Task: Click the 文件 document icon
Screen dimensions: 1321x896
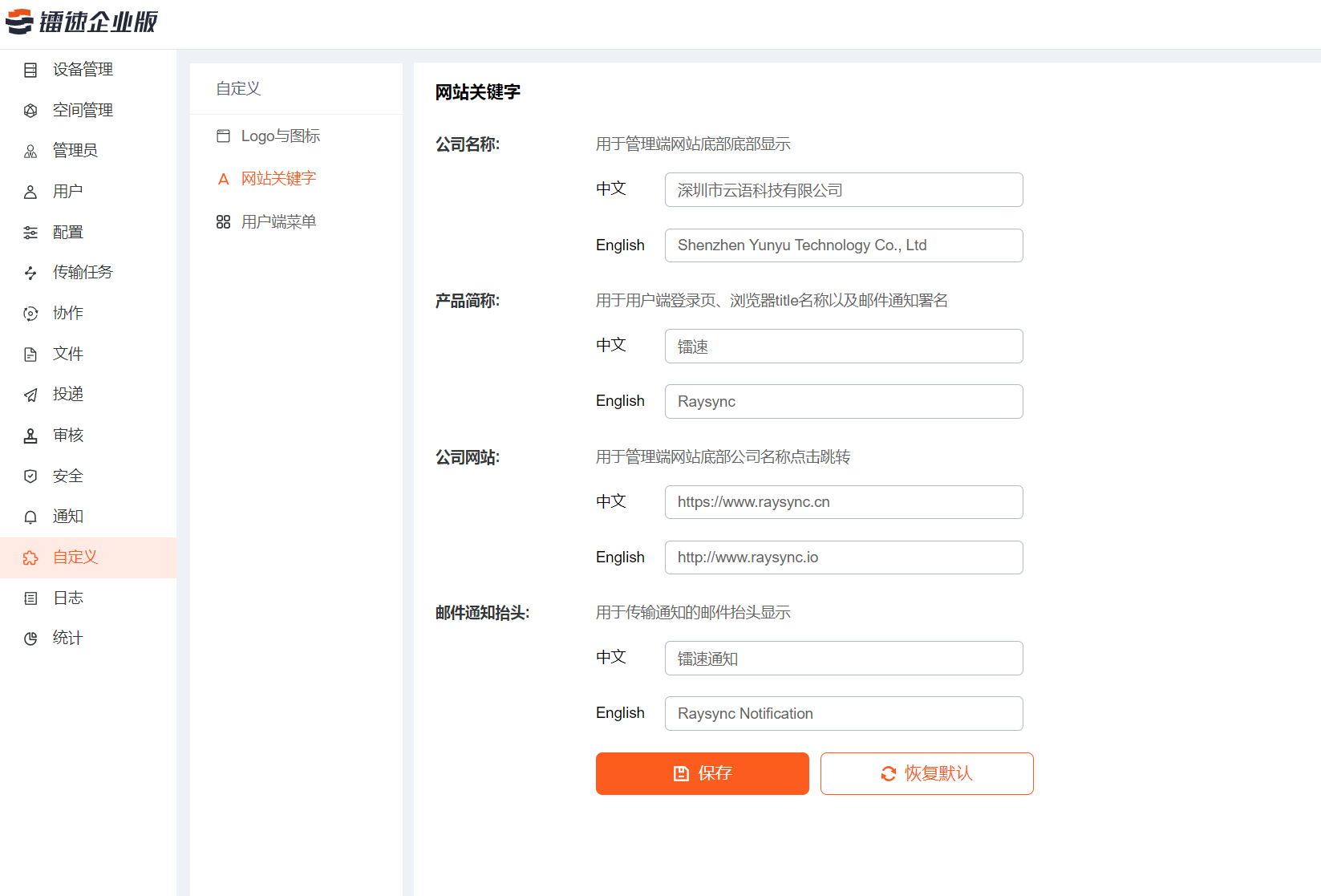Action: pos(30,355)
